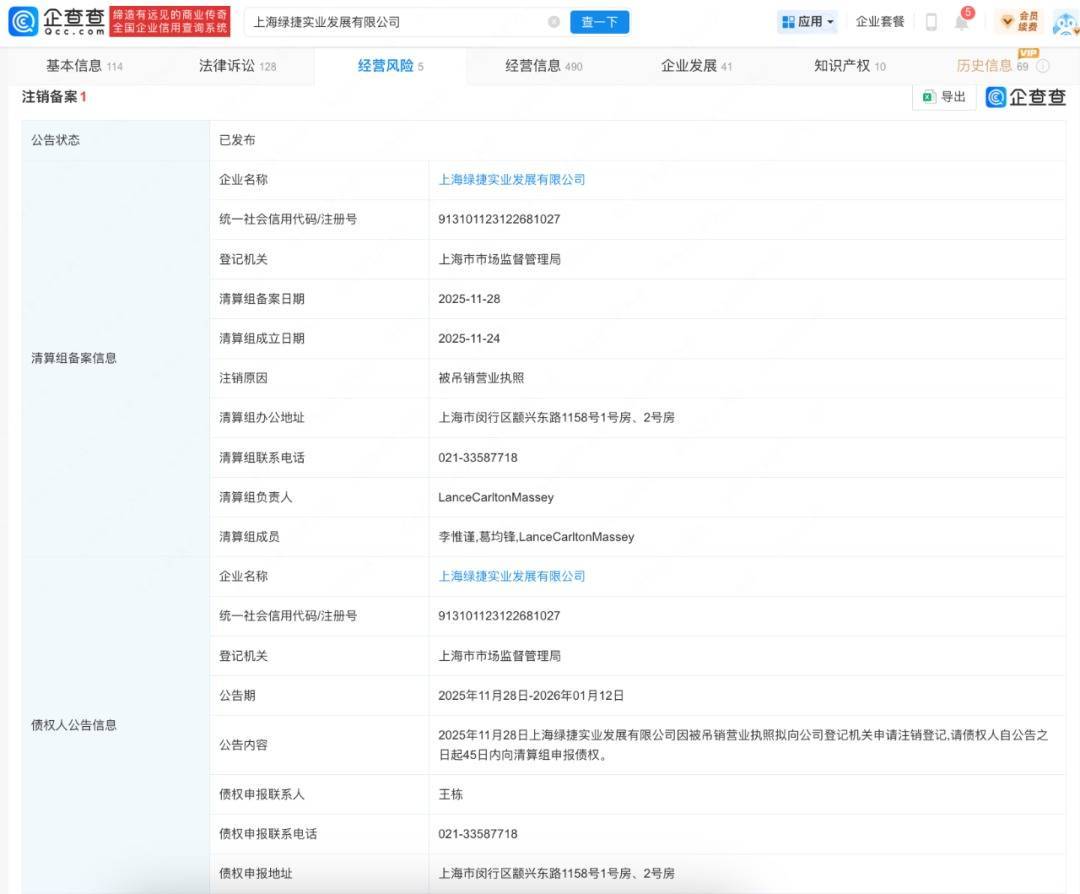Switch to the 经营信息 tab
Image resolution: width=1080 pixels, height=894 pixels.
pos(535,65)
